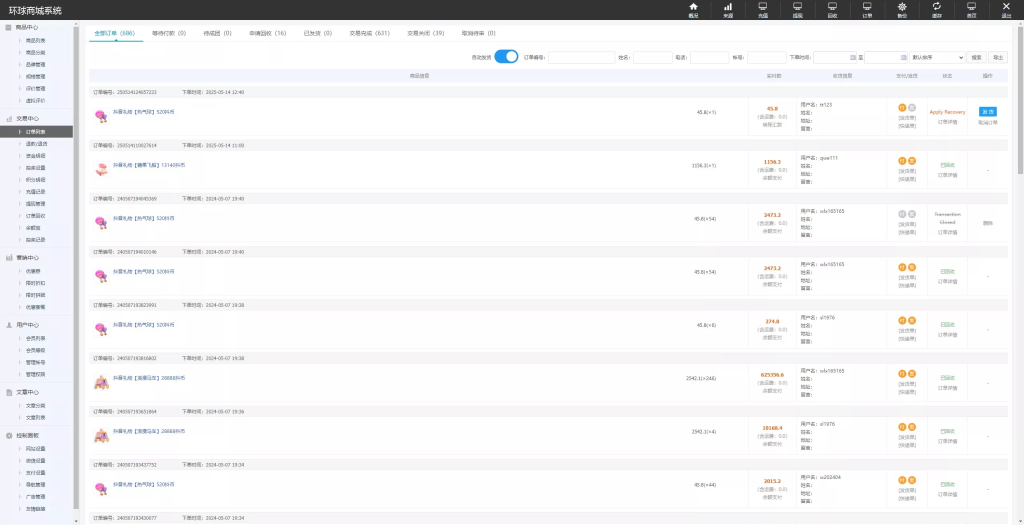Click the 退出 exit X icon
Image resolution: width=1024 pixels, height=525 pixels.
pyautogui.click(x=1006, y=8)
